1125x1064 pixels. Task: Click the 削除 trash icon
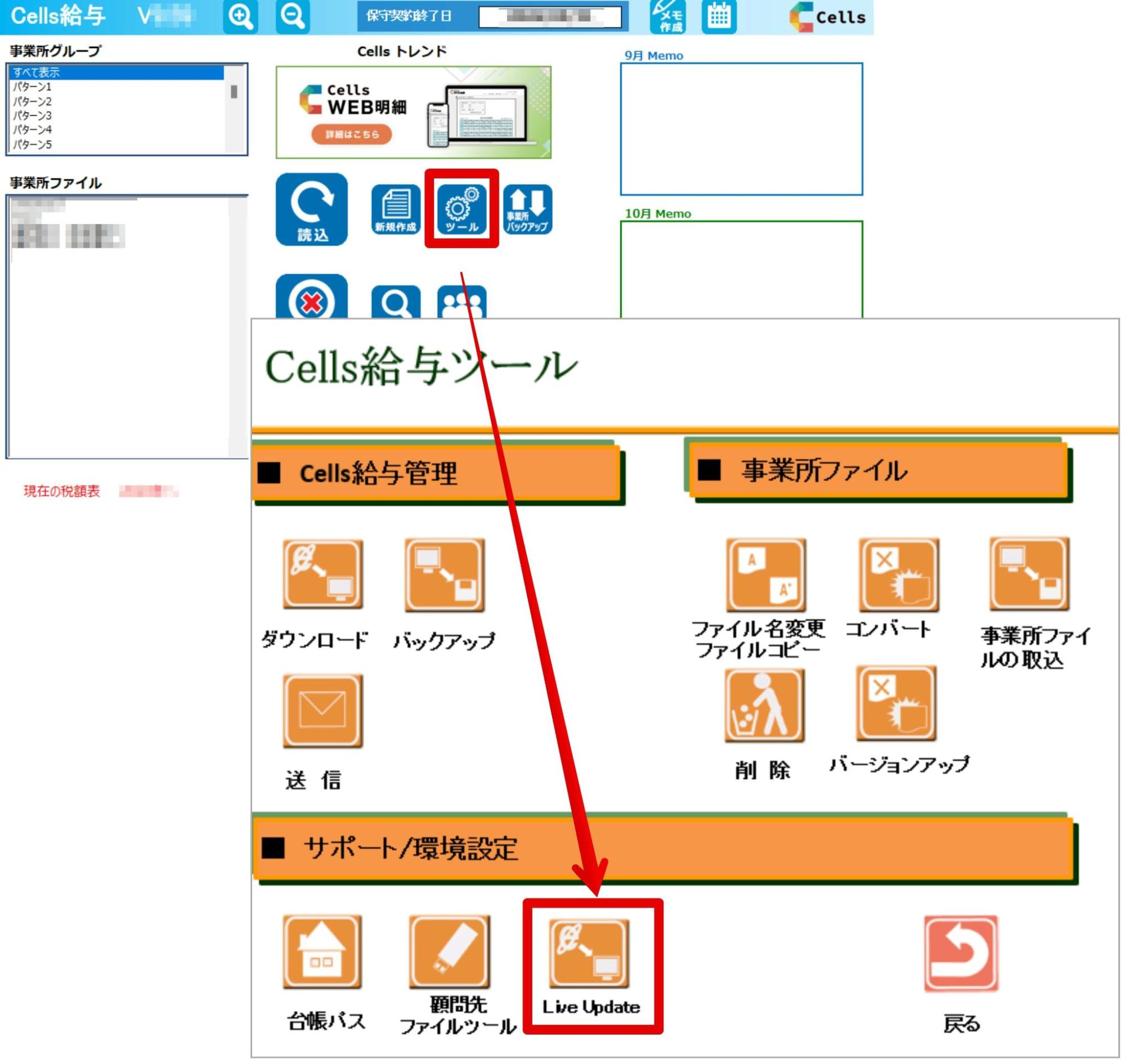tap(764, 705)
